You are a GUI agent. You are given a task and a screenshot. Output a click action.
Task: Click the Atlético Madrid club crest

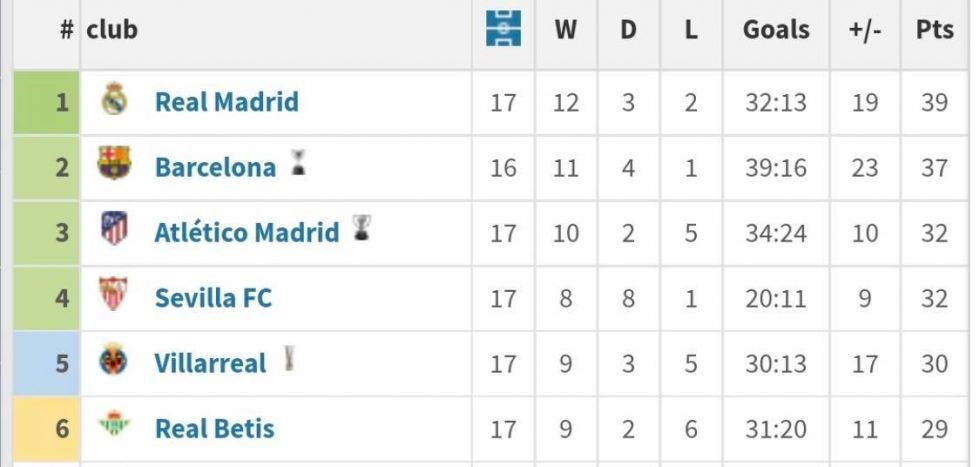click(x=114, y=230)
